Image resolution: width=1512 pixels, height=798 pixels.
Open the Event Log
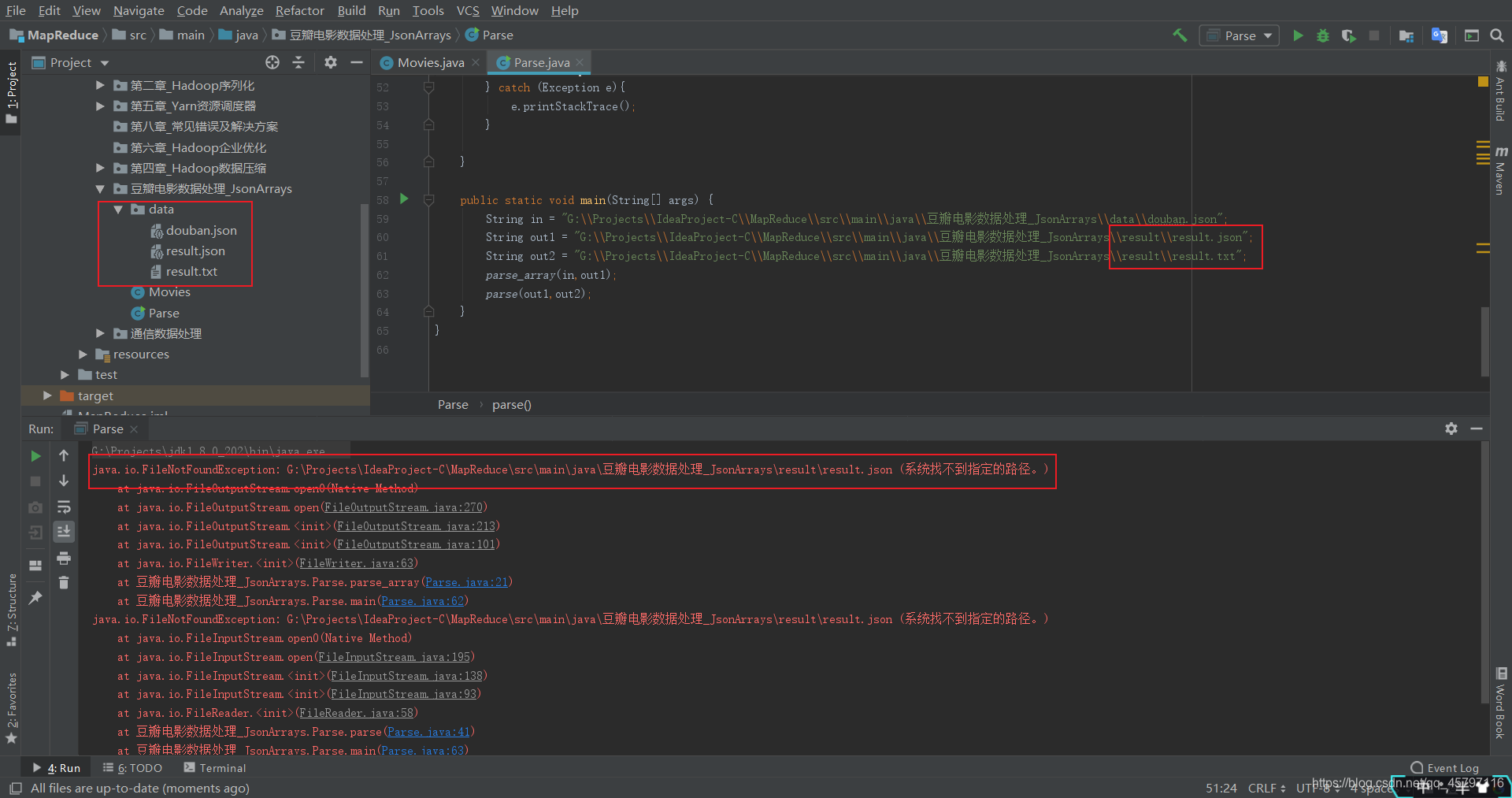pyautogui.click(x=1449, y=767)
